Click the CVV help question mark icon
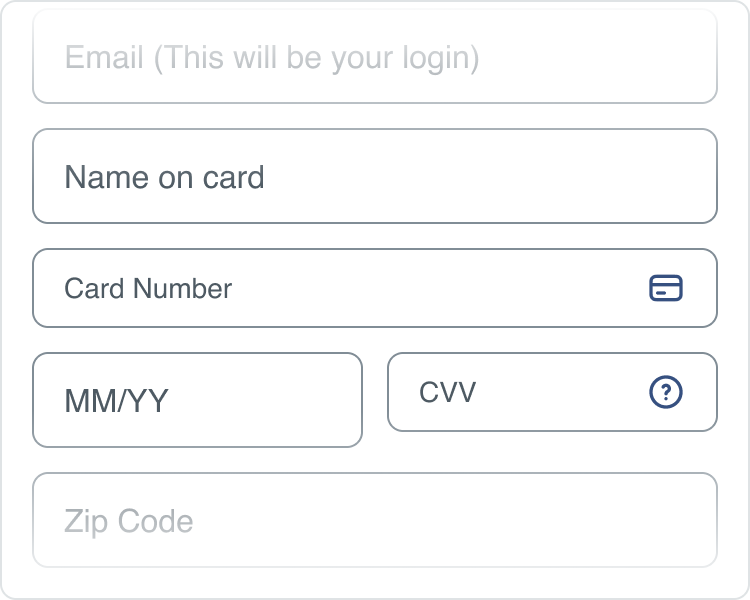The height and width of the screenshot is (600, 750). (x=666, y=392)
